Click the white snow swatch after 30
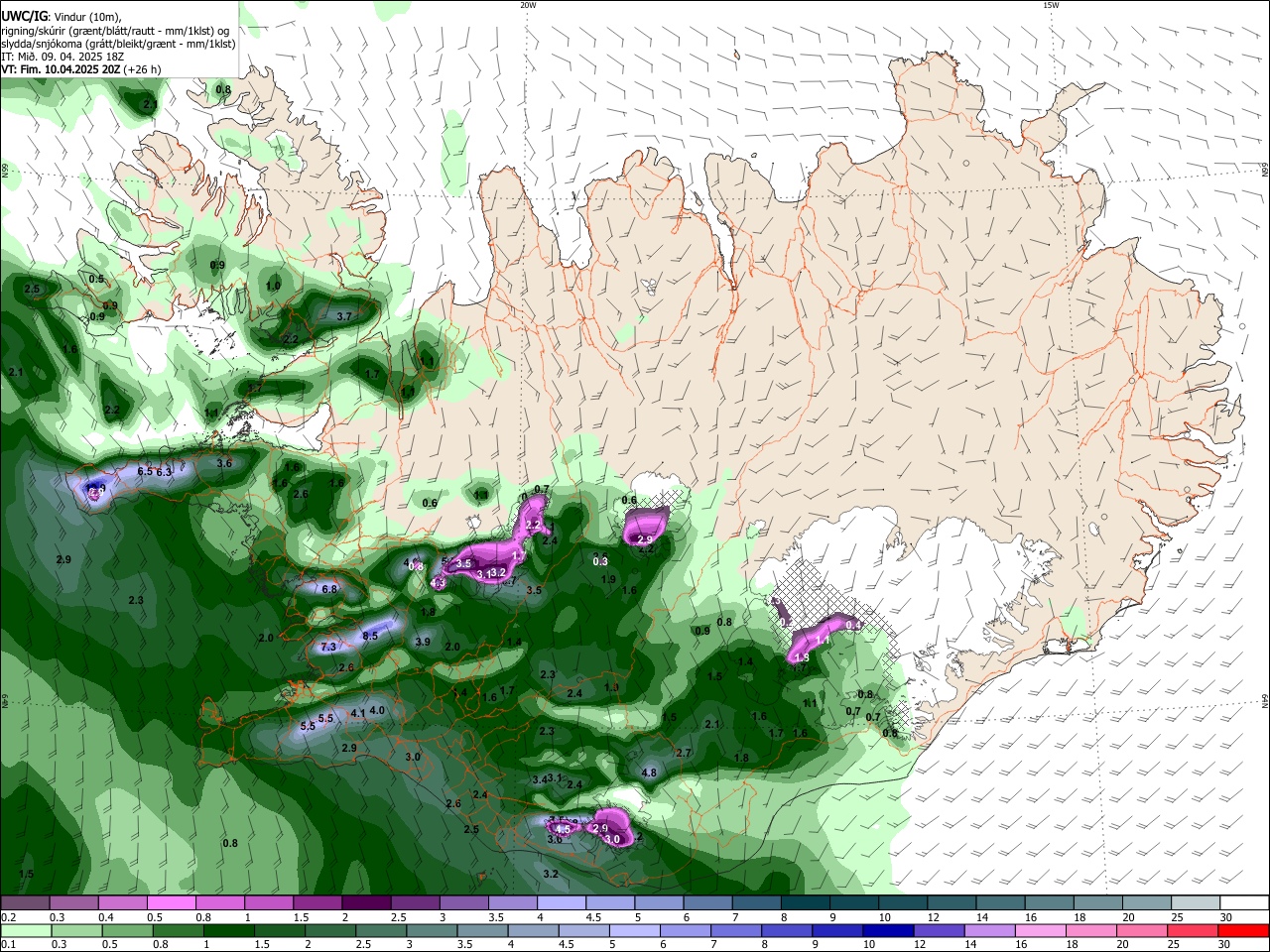Viewport: 1270px width, 952px height. (1244, 903)
